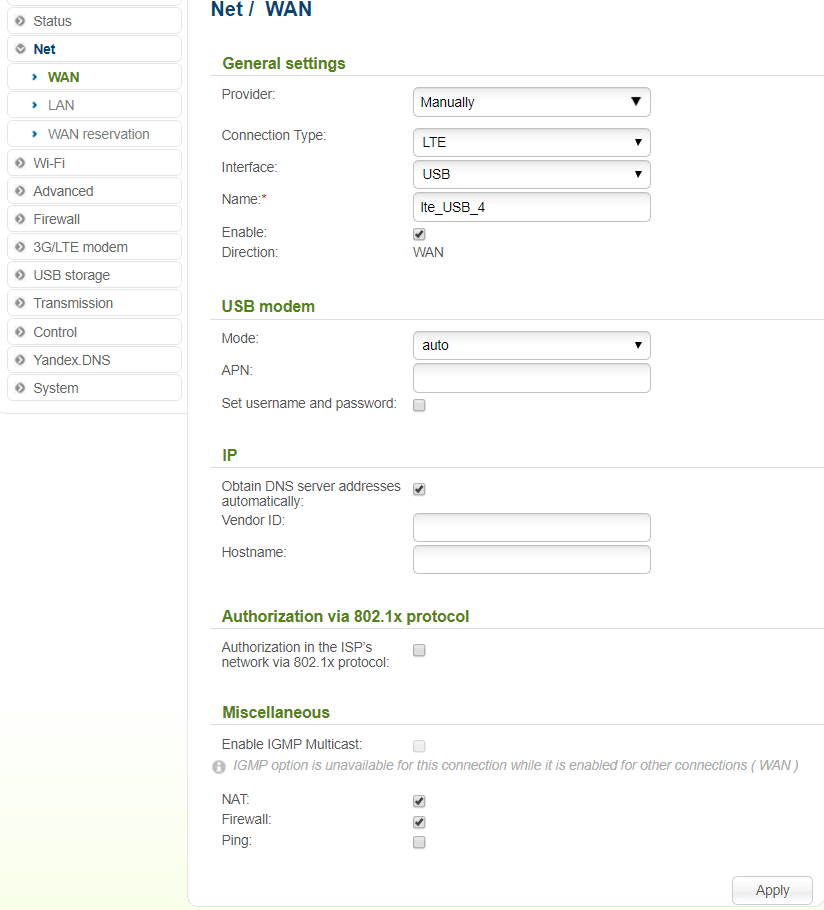Open the Advanced menu section

point(63,191)
